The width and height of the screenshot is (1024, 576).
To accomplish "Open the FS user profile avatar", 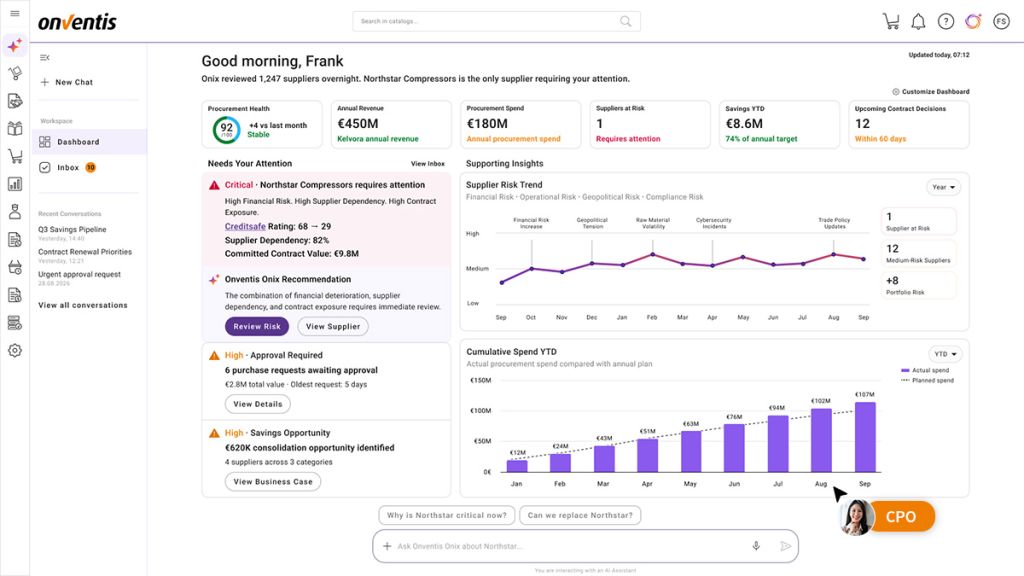I will (1001, 22).
